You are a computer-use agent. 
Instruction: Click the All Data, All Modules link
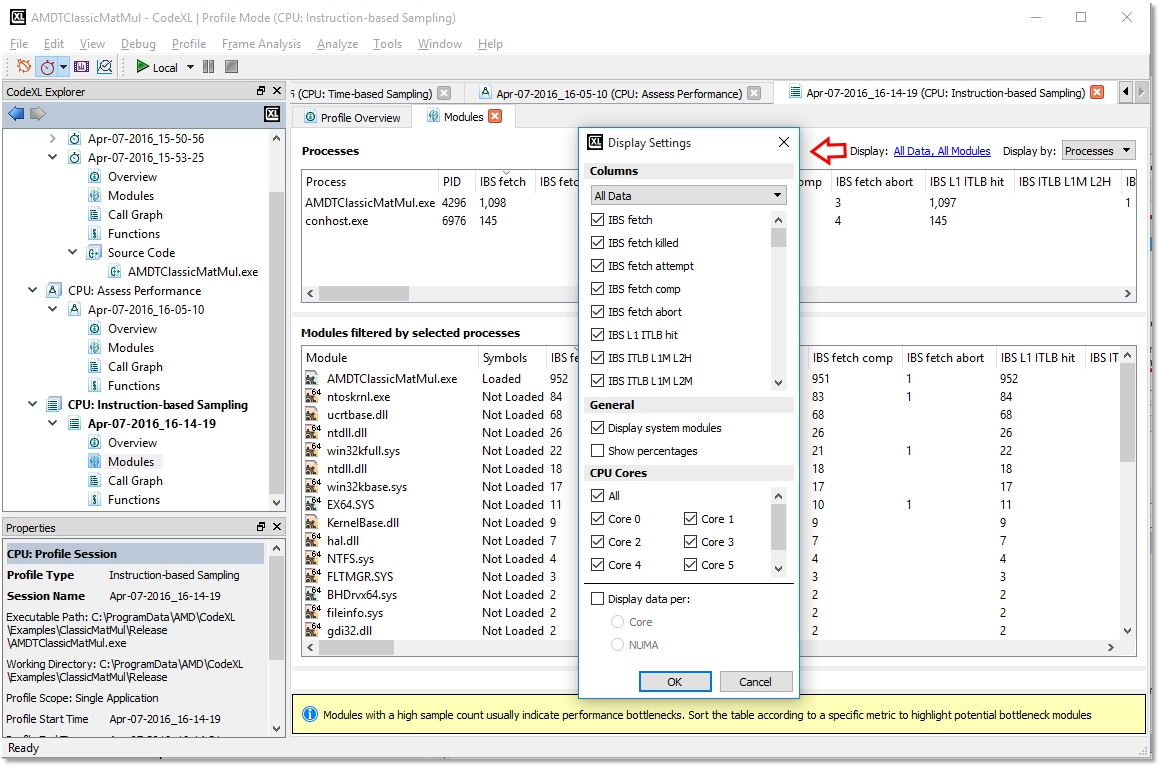(x=942, y=151)
